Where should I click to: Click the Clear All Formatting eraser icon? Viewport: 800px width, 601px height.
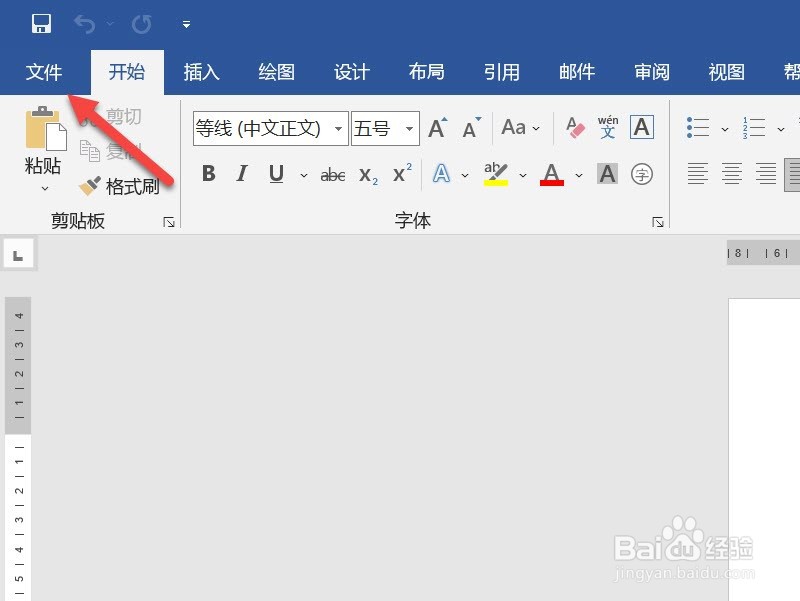(x=575, y=128)
